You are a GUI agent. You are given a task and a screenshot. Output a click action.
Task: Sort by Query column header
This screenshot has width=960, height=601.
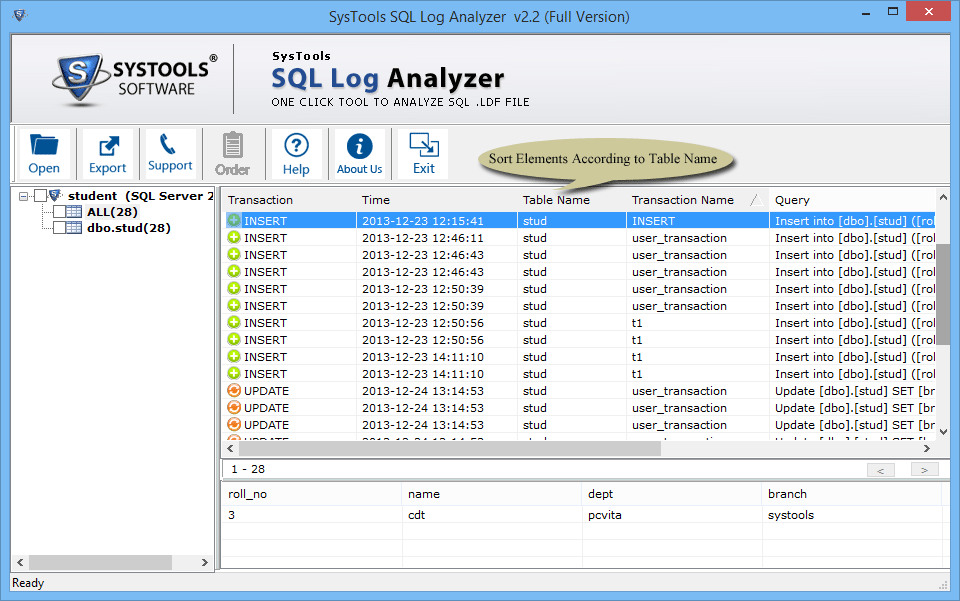point(852,200)
